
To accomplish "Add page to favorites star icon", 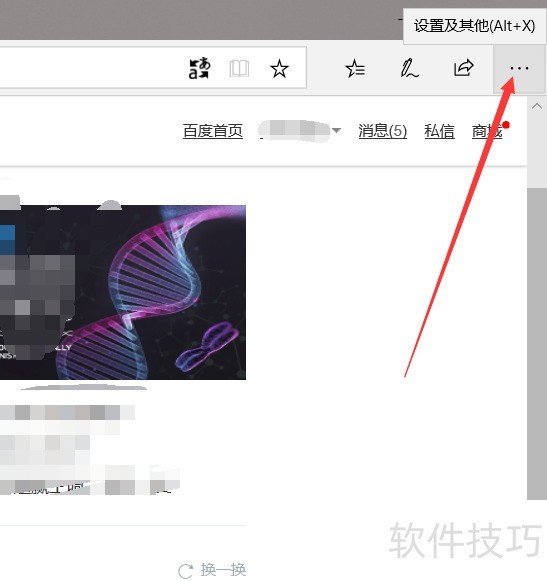I will 279,69.
